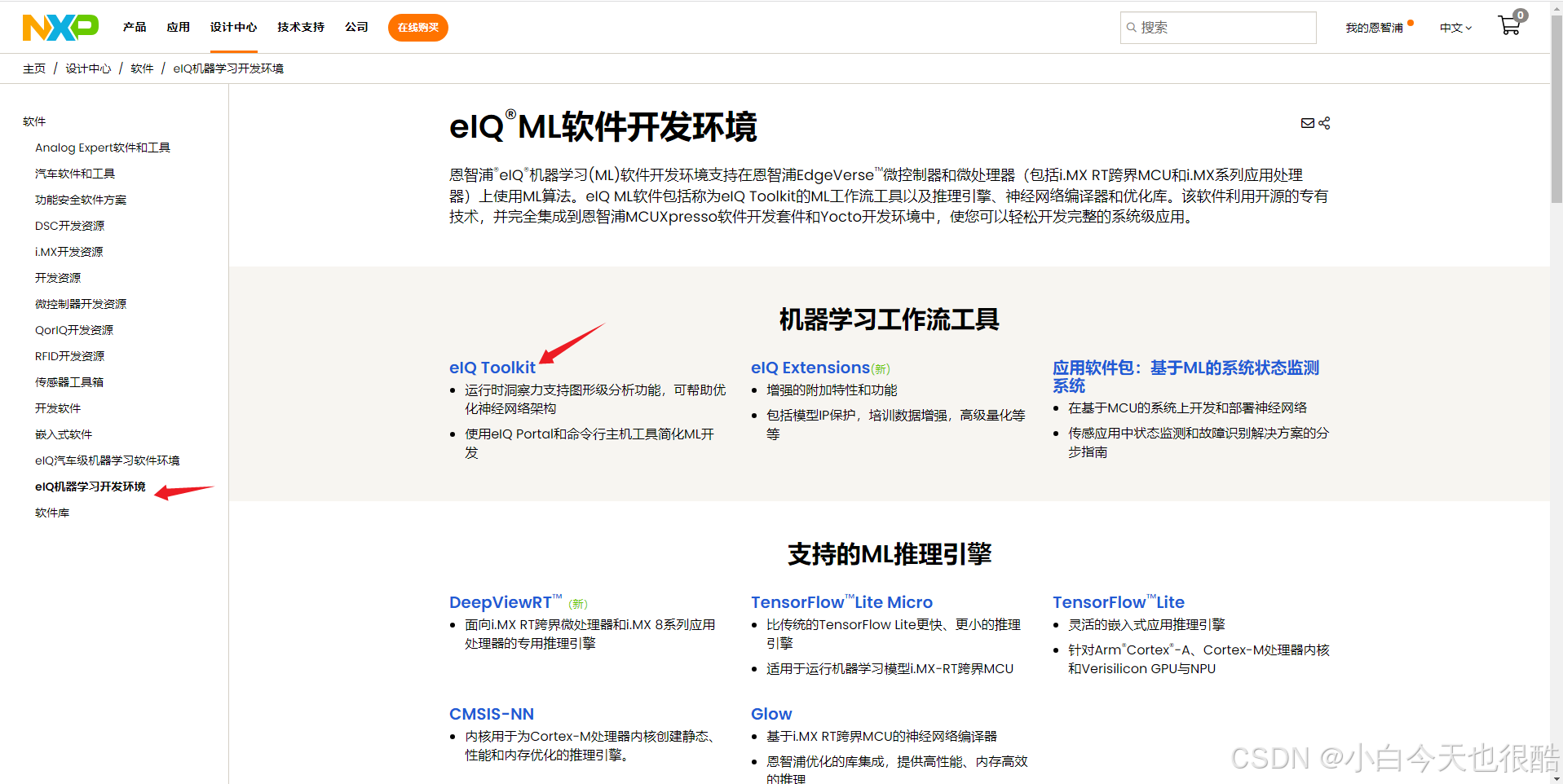Image resolution: width=1563 pixels, height=784 pixels.
Task: Click the email envelope icon near the page title
Action: tap(1307, 123)
